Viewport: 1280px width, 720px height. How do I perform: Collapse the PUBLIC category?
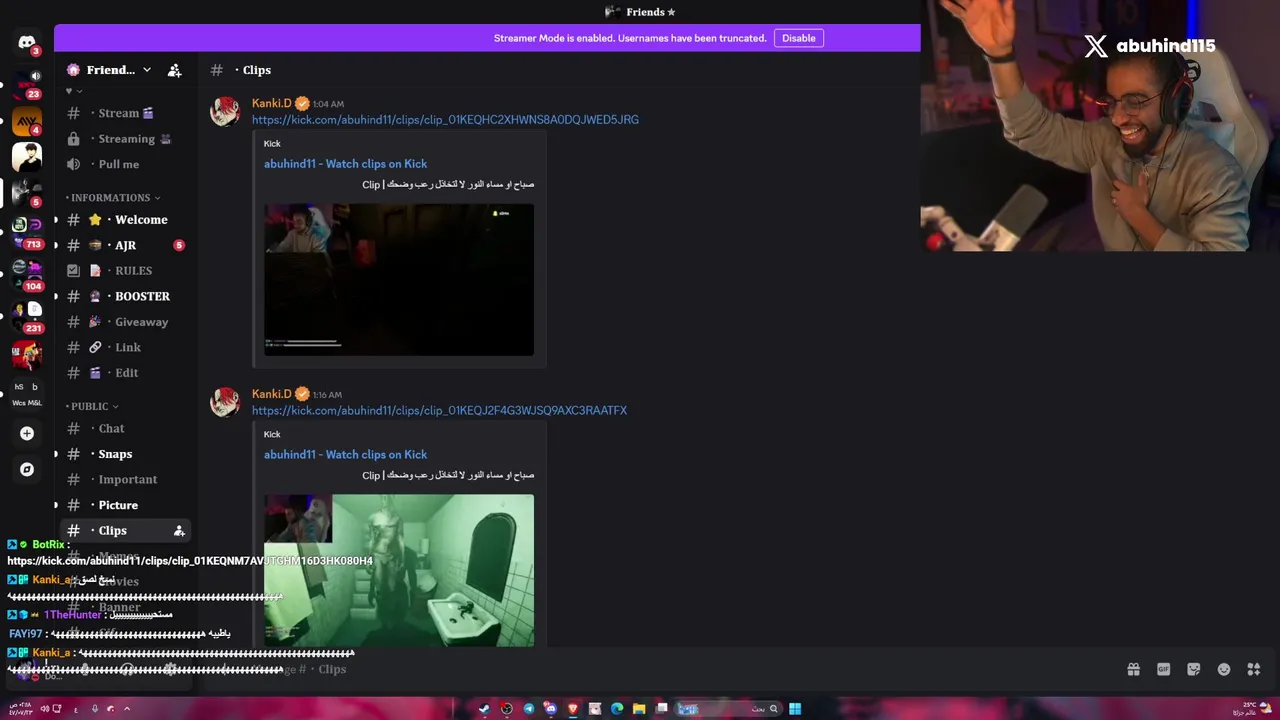92,407
